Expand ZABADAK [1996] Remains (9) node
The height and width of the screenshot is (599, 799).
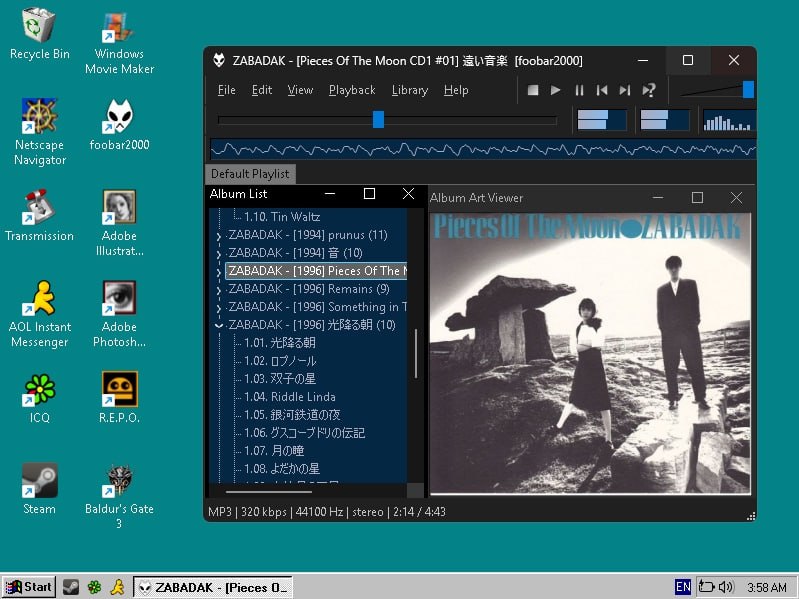pyautogui.click(x=219, y=290)
